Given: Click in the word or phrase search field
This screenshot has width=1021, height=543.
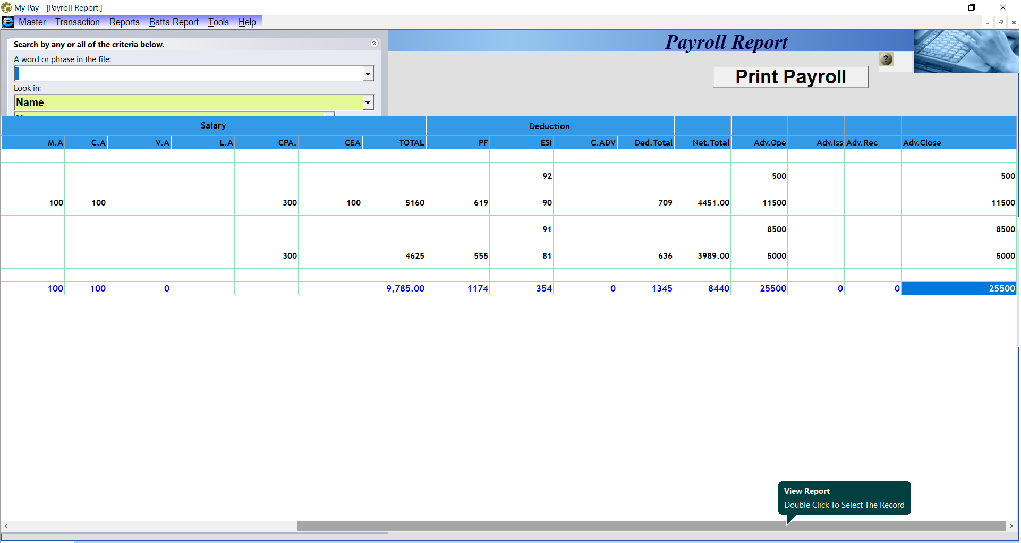Looking at the screenshot, I should click(x=190, y=74).
